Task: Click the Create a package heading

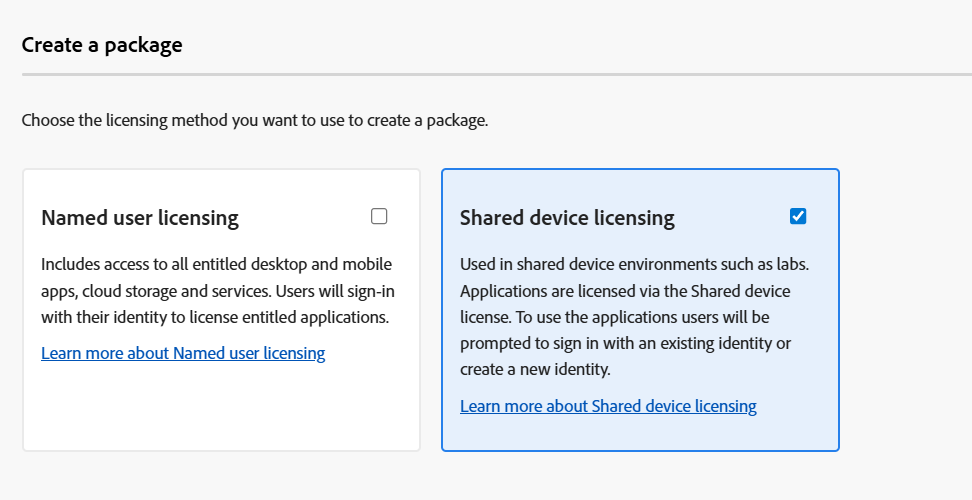Action: pyautogui.click(x=102, y=45)
